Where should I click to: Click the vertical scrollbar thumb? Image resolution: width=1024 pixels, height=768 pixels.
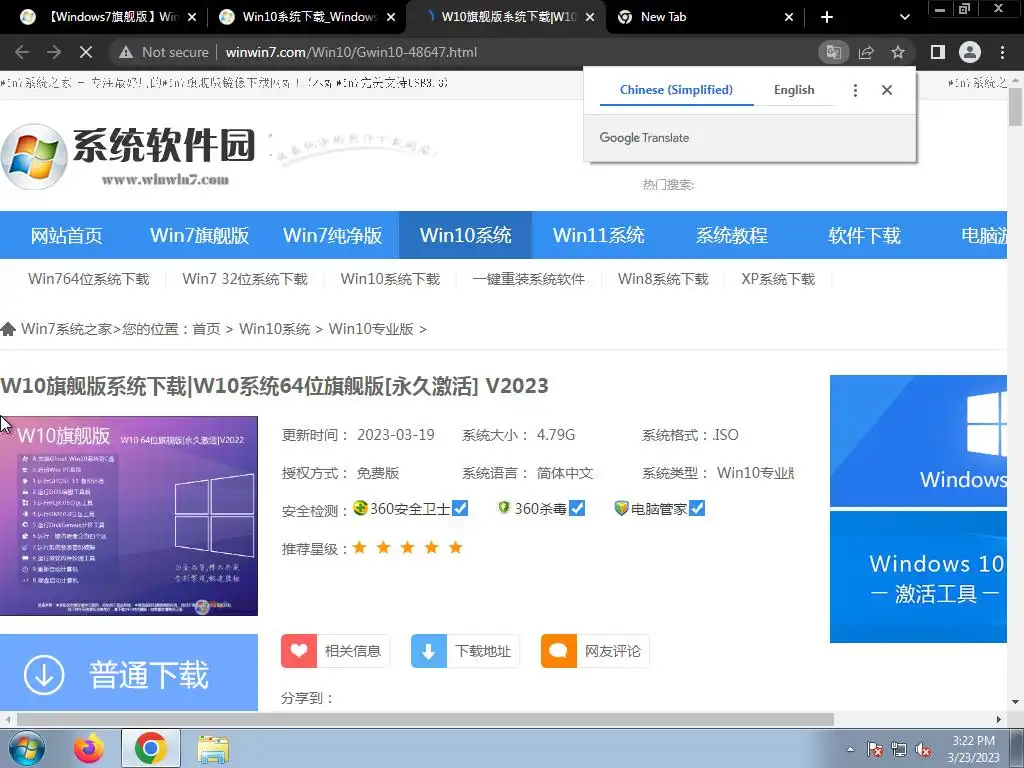point(1016,106)
